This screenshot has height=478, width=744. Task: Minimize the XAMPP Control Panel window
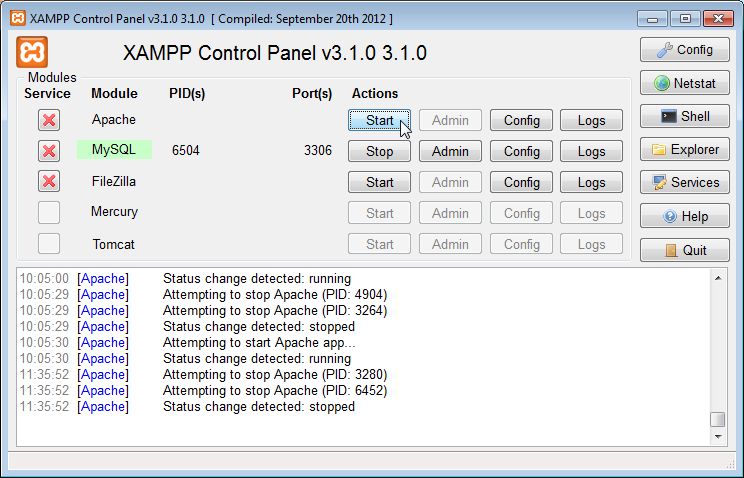(x=652, y=19)
